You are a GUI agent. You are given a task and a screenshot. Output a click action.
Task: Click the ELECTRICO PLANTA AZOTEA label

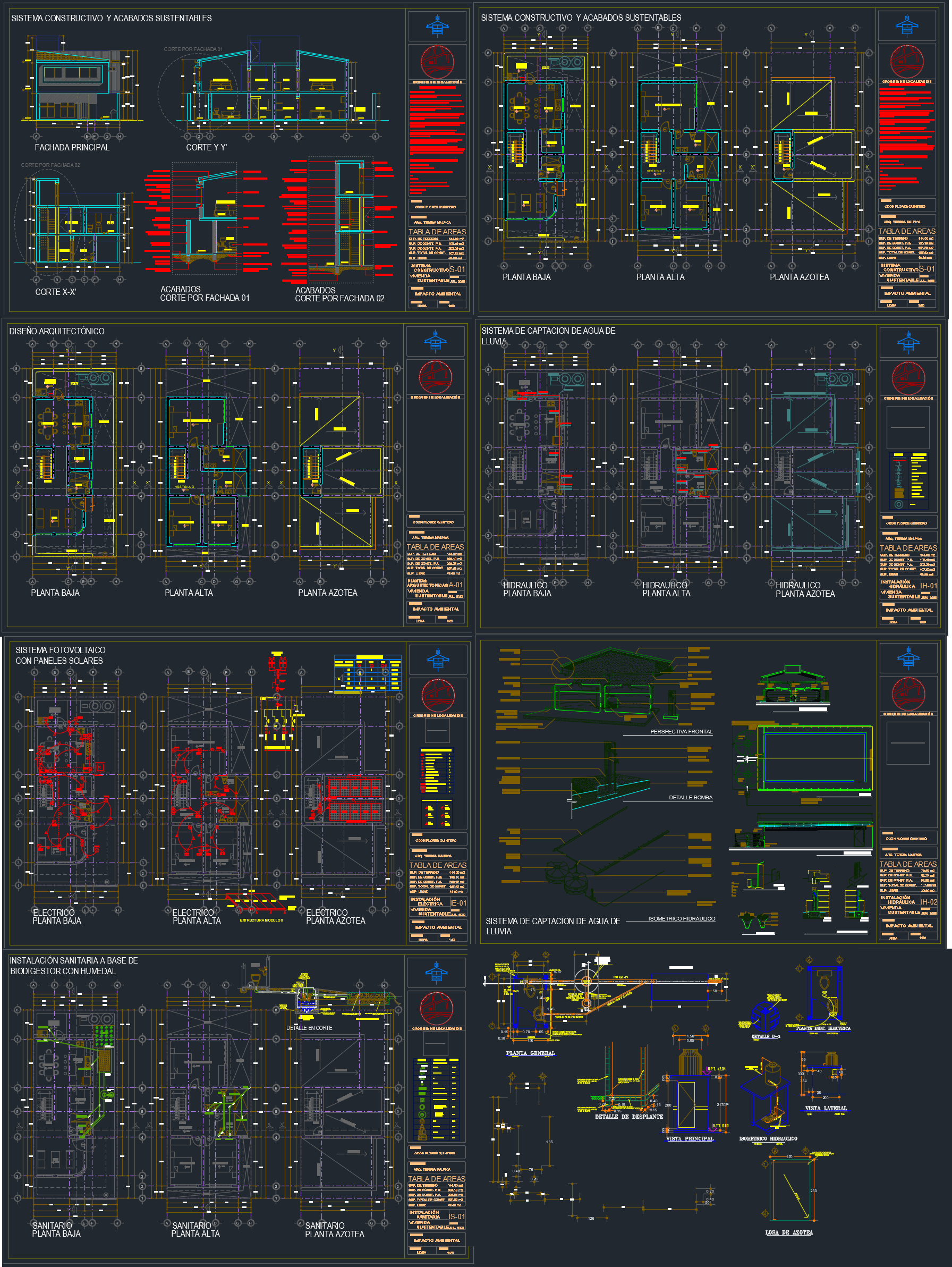tap(335, 916)
